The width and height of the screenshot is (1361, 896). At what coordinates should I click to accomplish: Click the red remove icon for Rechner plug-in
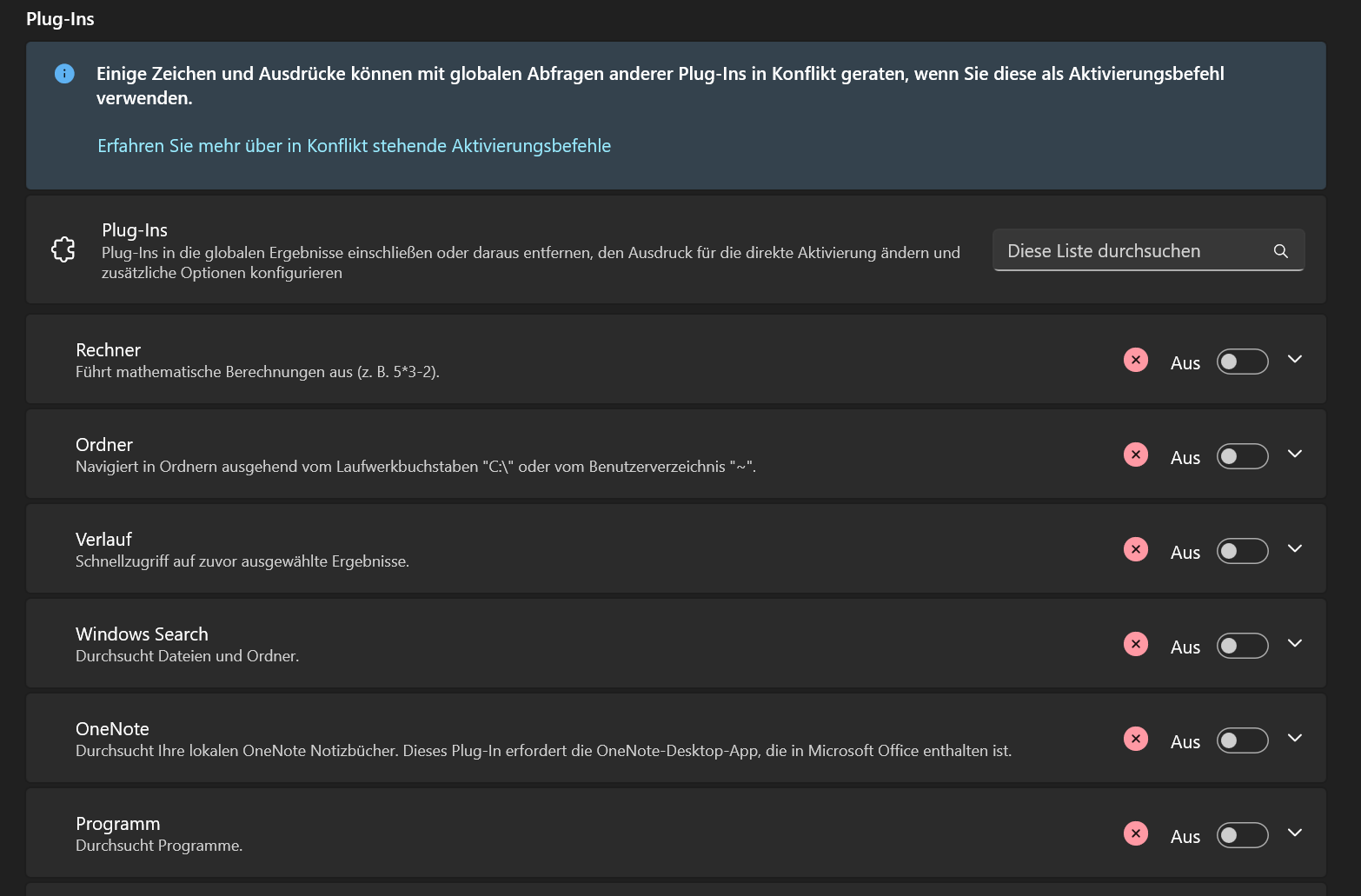tap(1135, 359)
